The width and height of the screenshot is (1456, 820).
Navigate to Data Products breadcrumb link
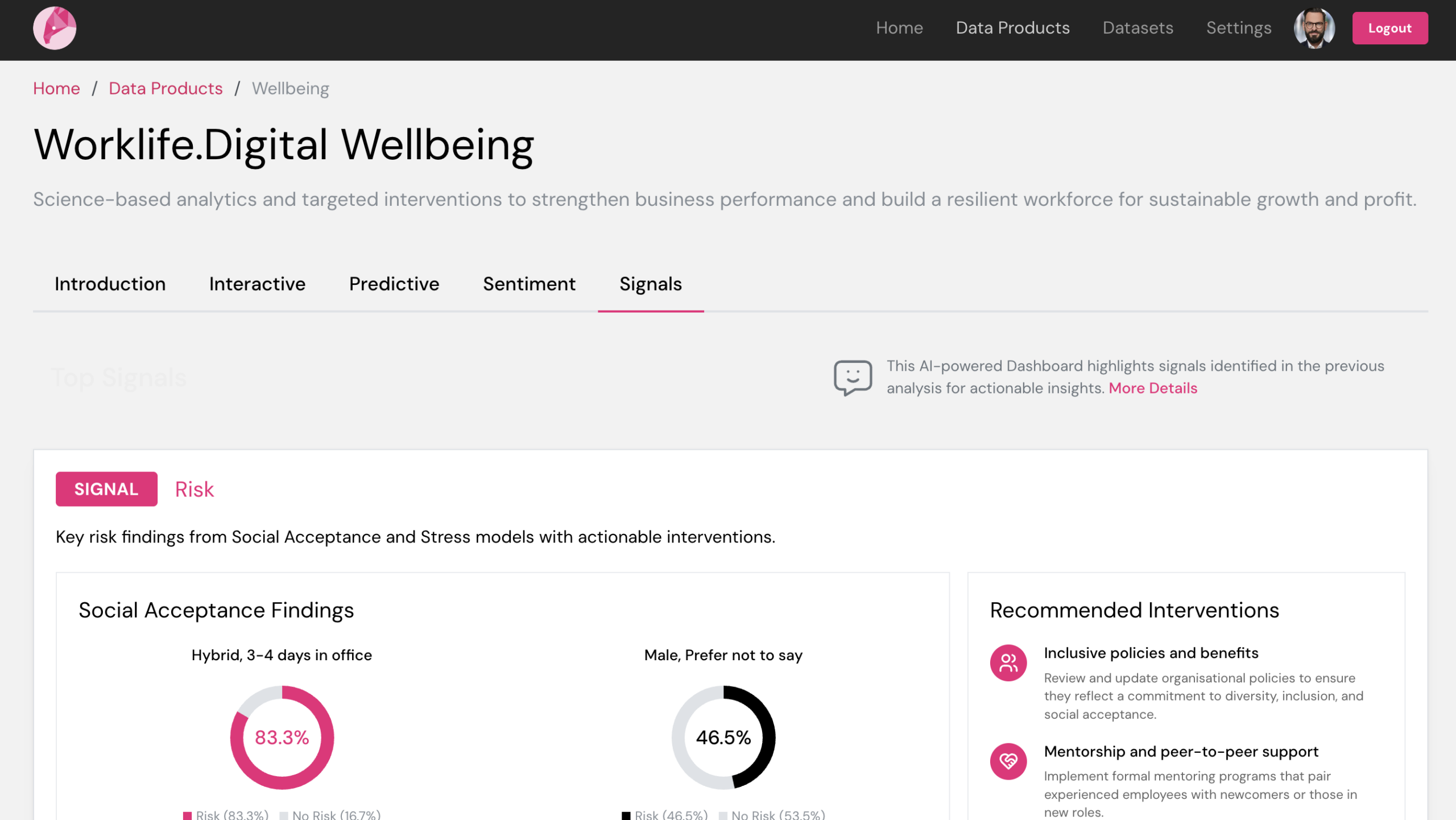[166, 88]
